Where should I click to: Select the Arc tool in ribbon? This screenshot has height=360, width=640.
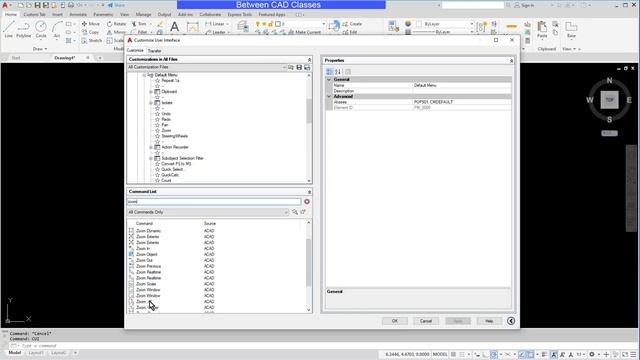57,29
